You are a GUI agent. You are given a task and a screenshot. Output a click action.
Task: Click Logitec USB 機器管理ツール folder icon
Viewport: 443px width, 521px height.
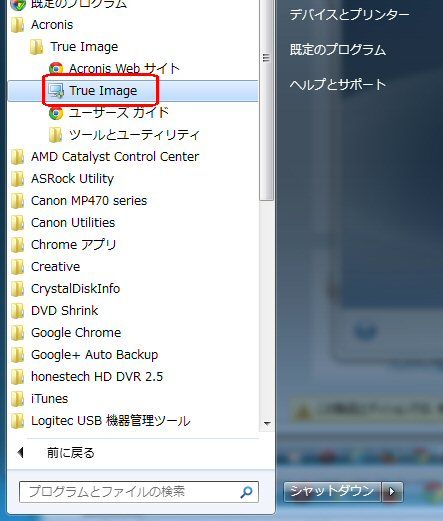[18, 421]
